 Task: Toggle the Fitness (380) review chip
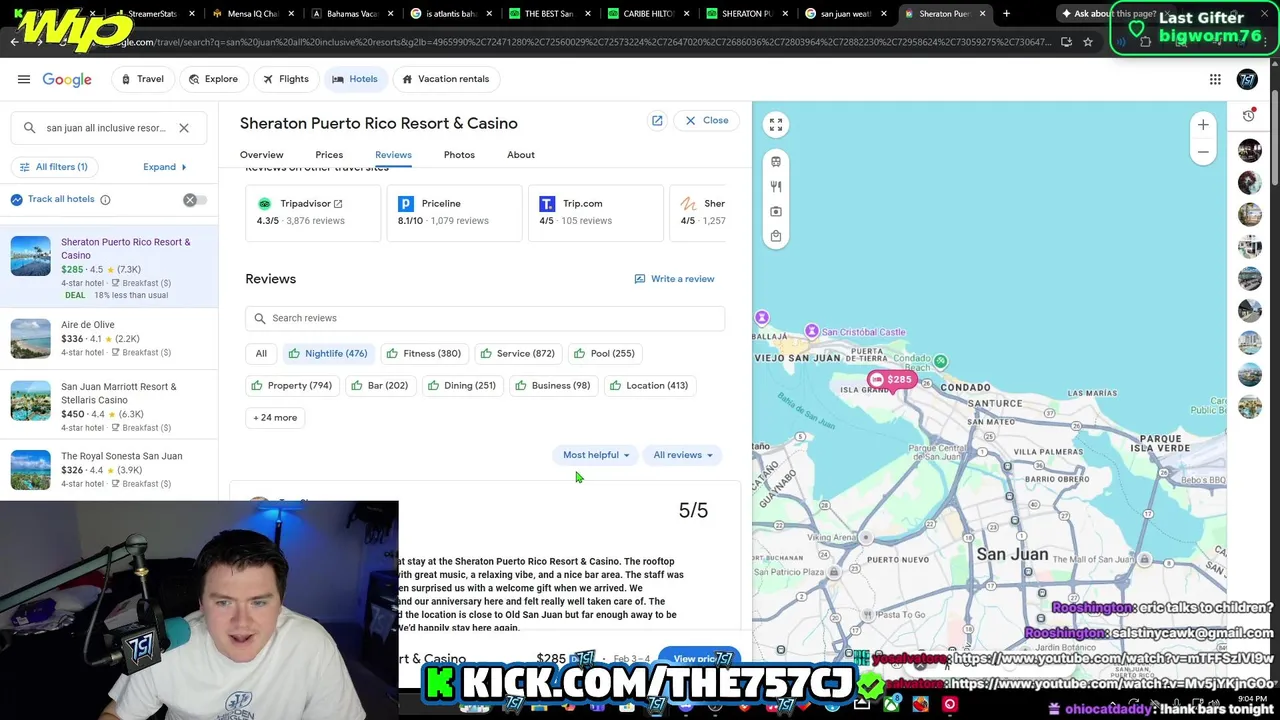[423, 353]
